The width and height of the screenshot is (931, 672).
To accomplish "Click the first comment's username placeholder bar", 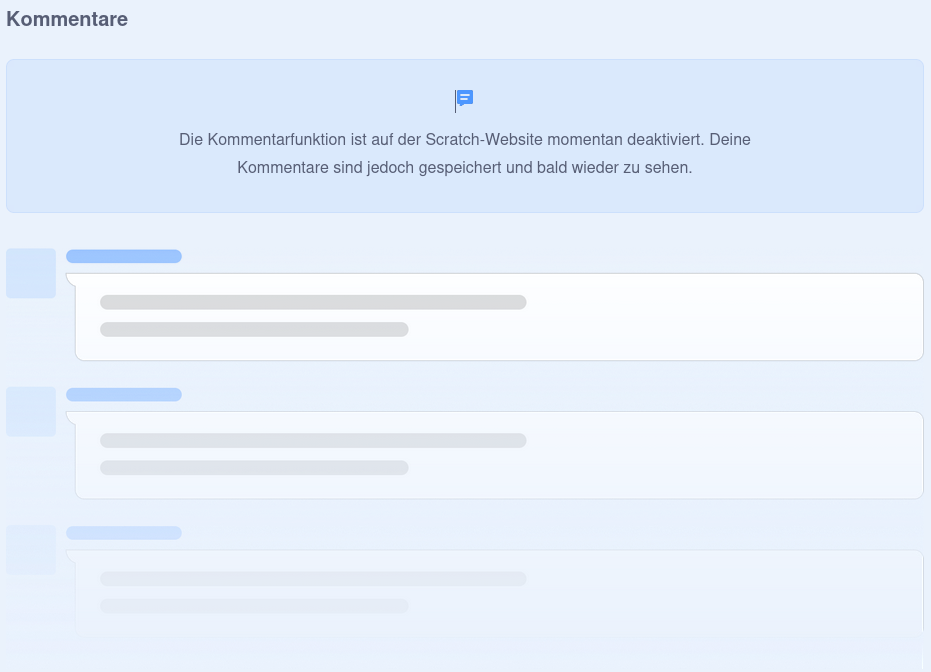I will [x=124, y=257].
